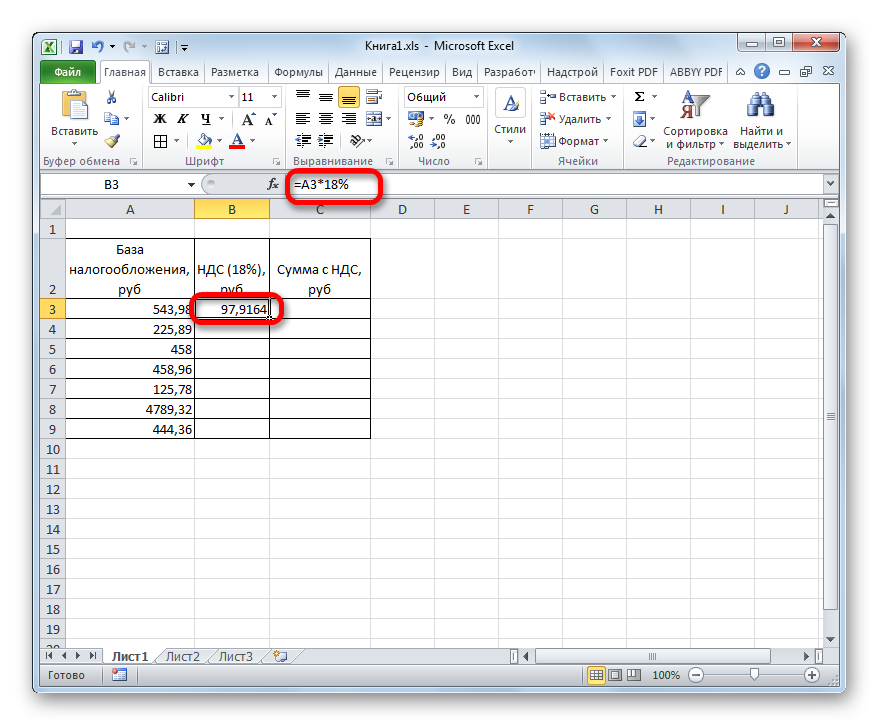Image resolution: width=879 pixels, height=726 pixels.
Task: Toggle underline formatting
Action: (x=206, y=119)
